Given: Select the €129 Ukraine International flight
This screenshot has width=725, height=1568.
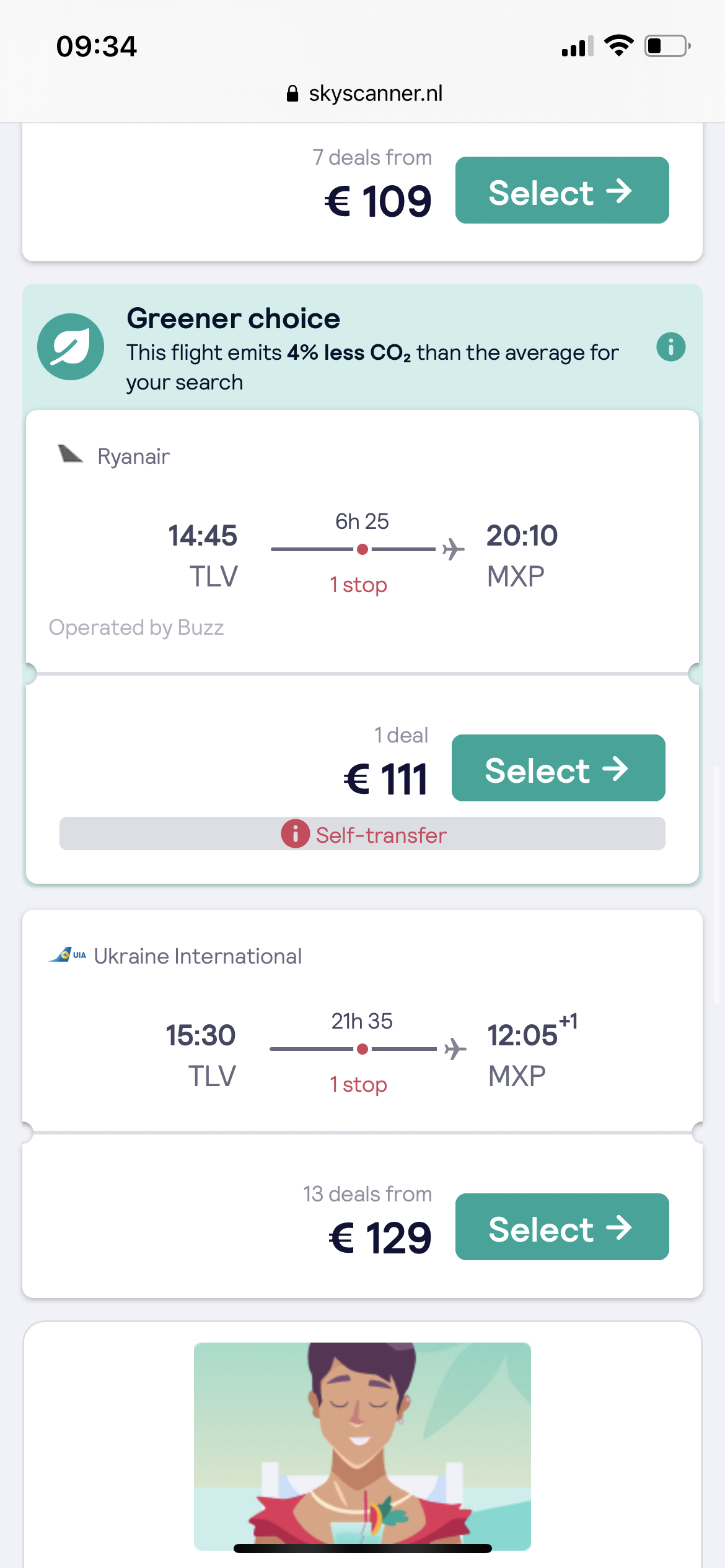Looking at the screenshot, I should click(x=561, y=1227).
